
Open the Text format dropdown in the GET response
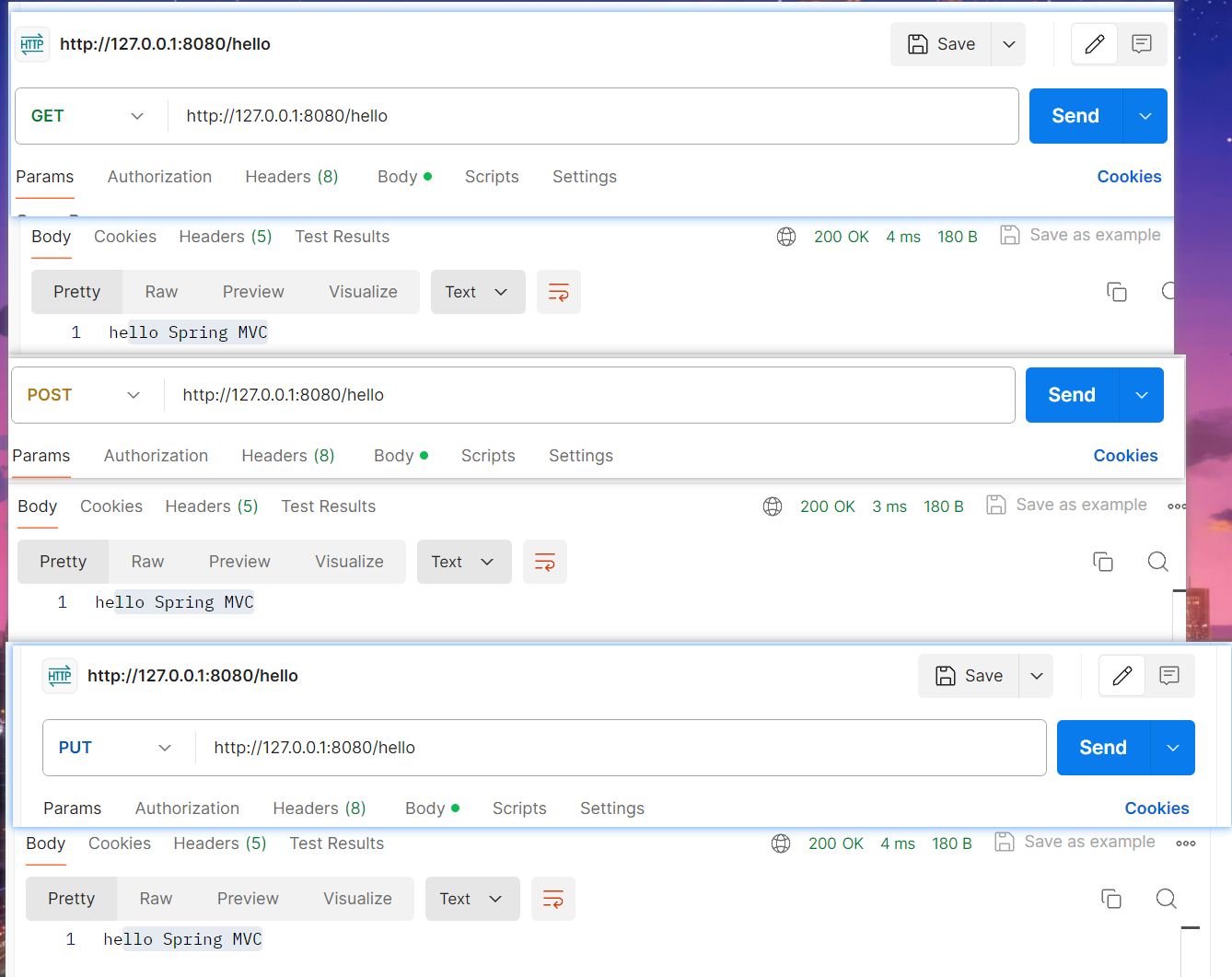pos(478,292)
